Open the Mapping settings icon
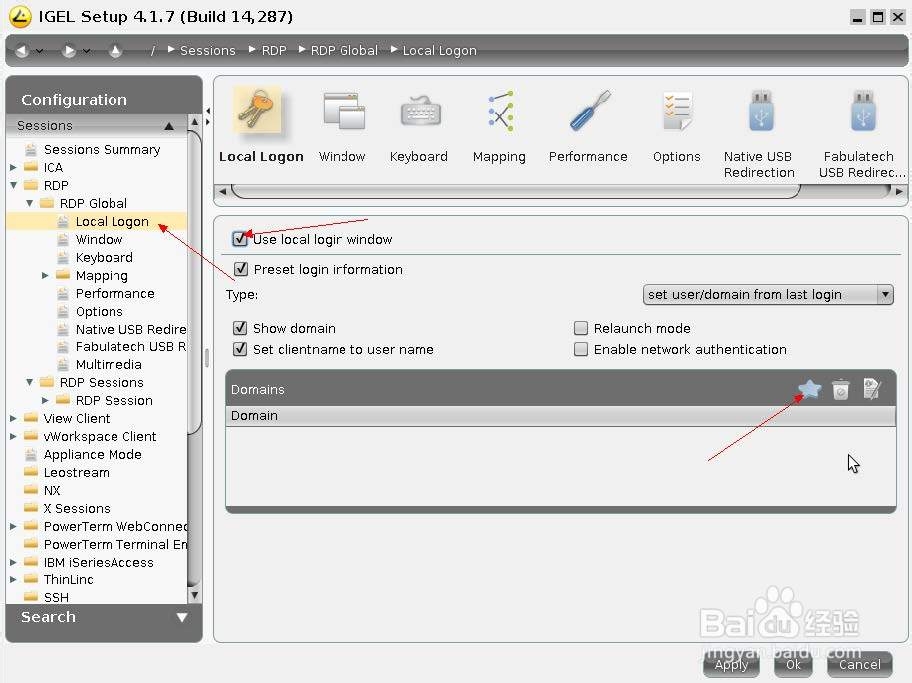Viewport: 912px width, 683px height. [x=500, y=111]
